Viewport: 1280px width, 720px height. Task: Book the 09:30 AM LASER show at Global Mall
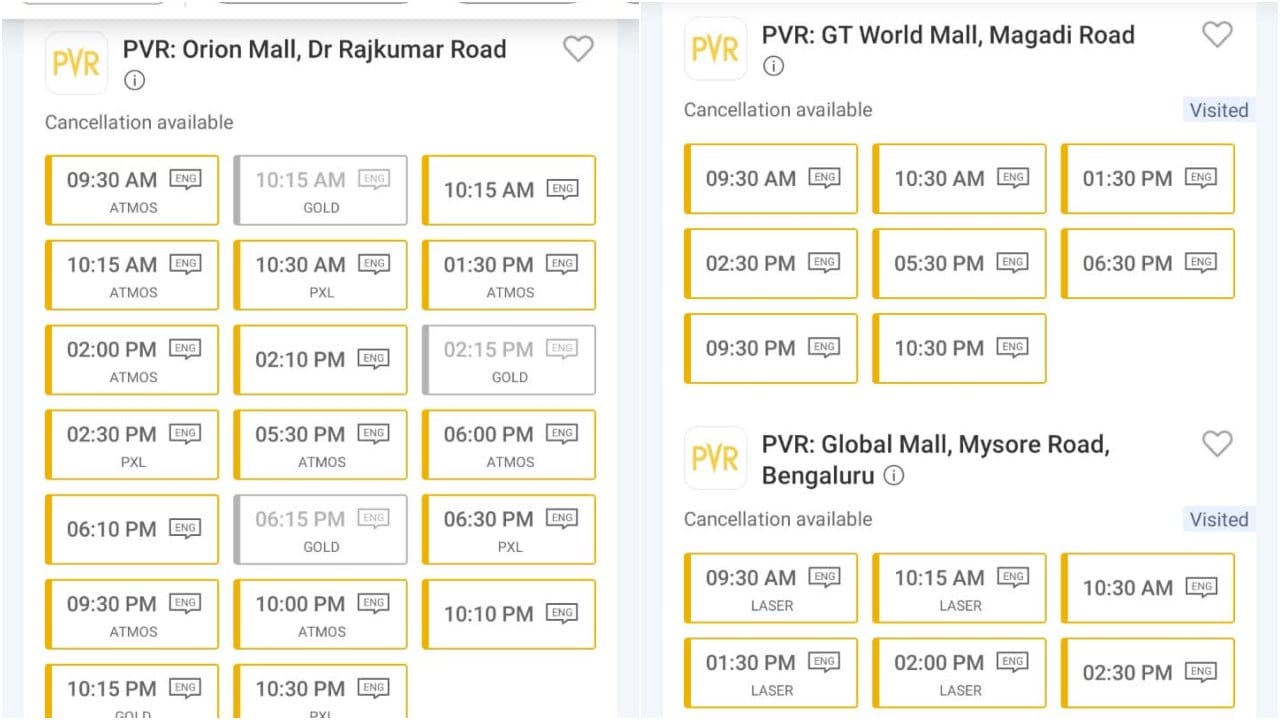(x=771, y=588)
